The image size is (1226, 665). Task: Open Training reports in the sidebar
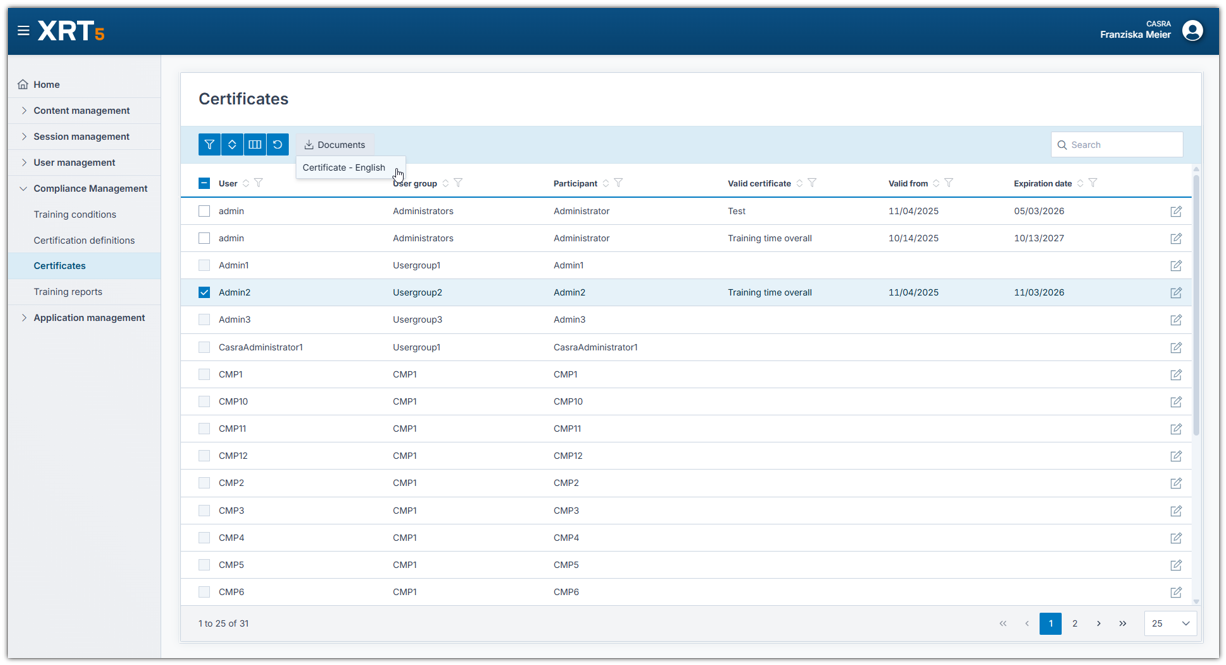[x=68, y=292]
